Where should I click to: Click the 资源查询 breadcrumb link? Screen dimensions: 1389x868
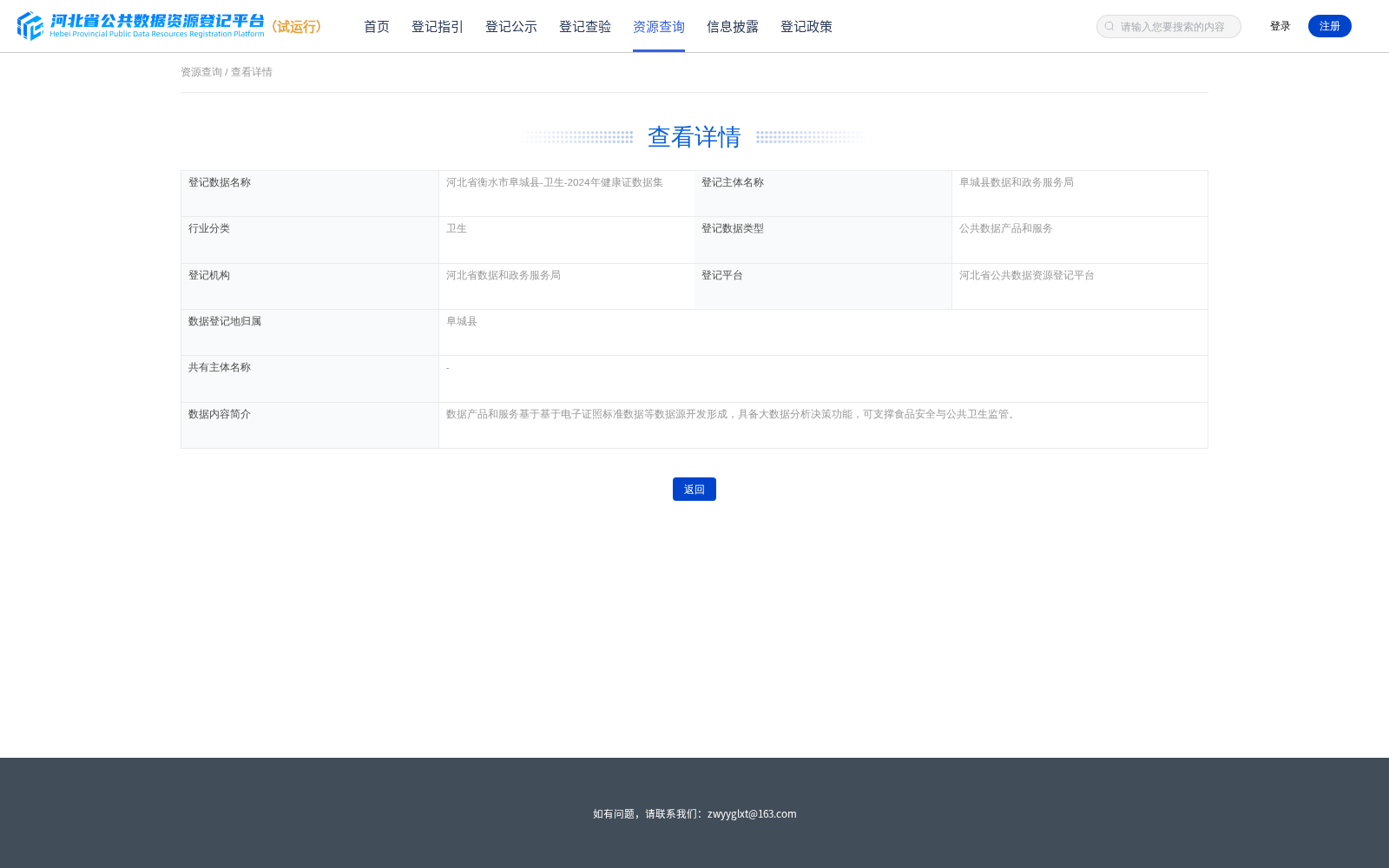201,72
